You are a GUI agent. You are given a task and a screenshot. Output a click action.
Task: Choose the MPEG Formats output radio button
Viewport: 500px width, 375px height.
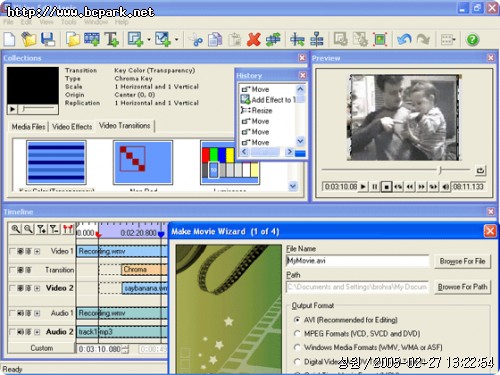tap(297, 333)
